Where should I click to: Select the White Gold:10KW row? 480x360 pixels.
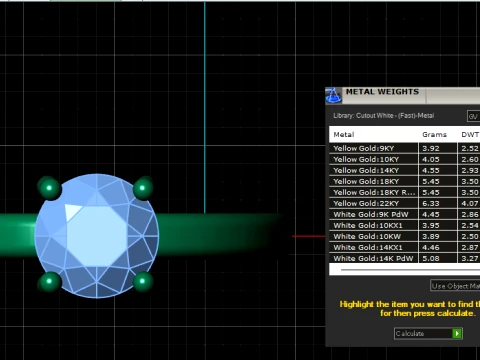pos(404,236)
